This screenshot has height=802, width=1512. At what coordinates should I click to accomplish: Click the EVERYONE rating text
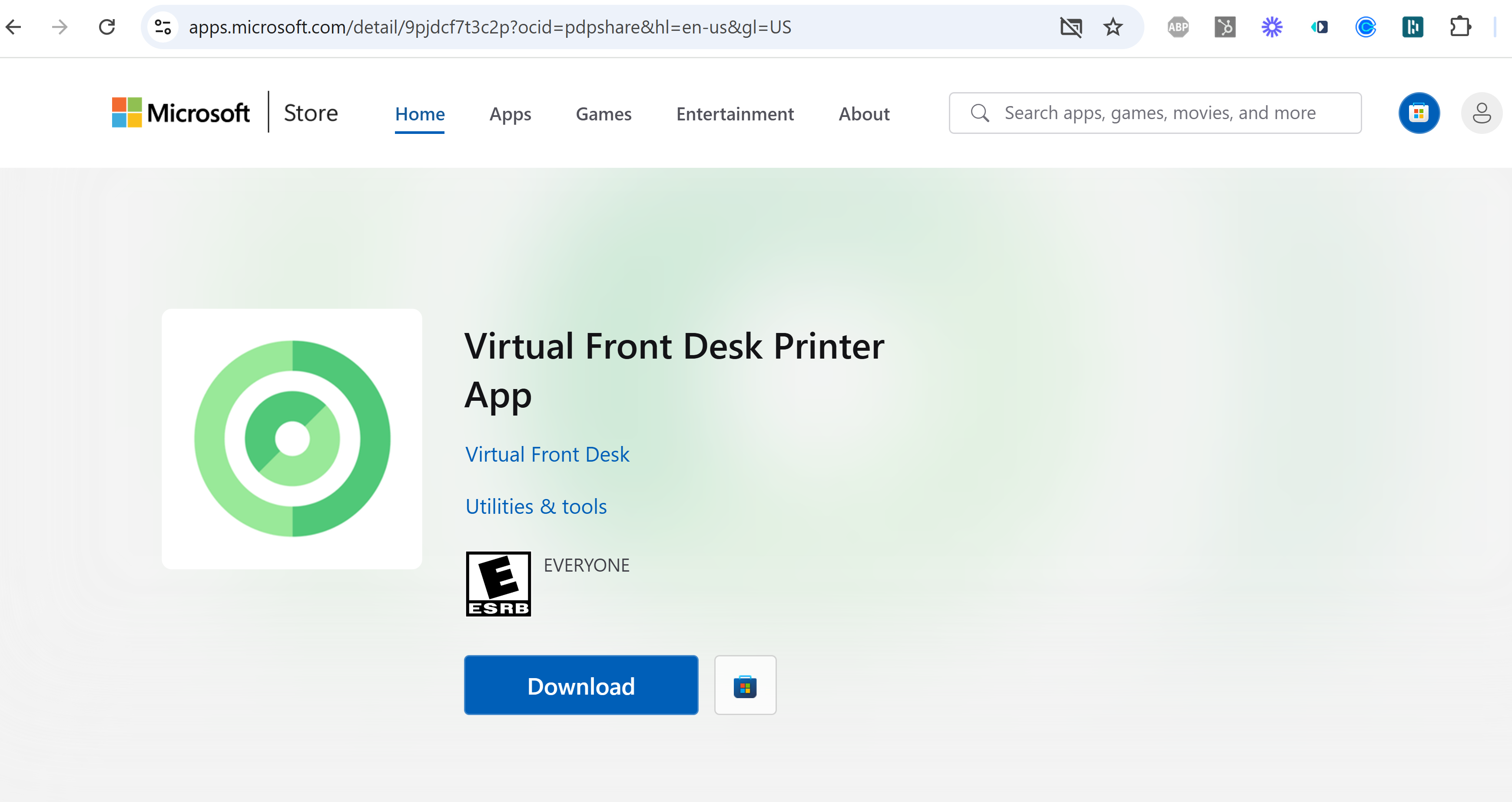(x=587, y=565)
